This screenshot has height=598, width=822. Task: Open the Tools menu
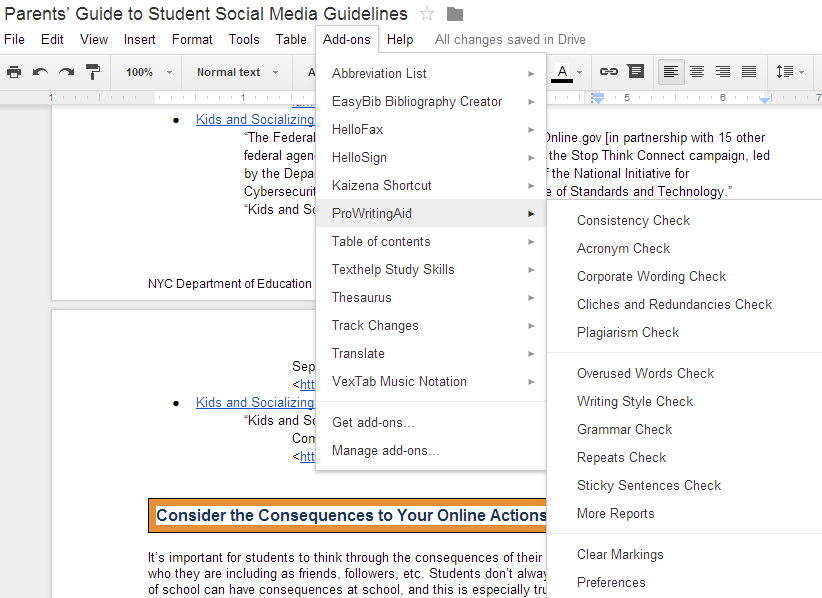244,40
